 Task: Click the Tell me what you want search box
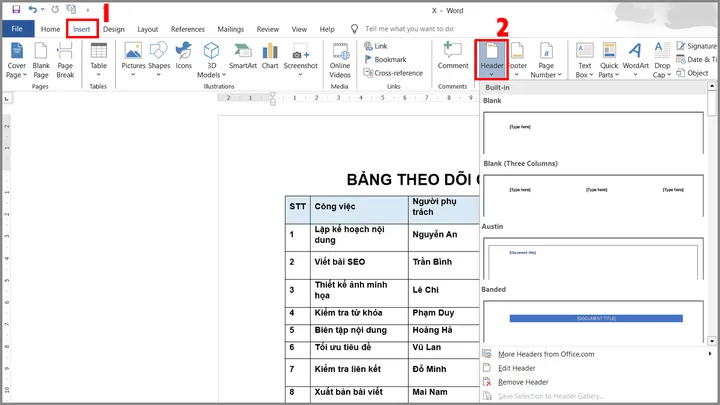click(x=409, y=29)
